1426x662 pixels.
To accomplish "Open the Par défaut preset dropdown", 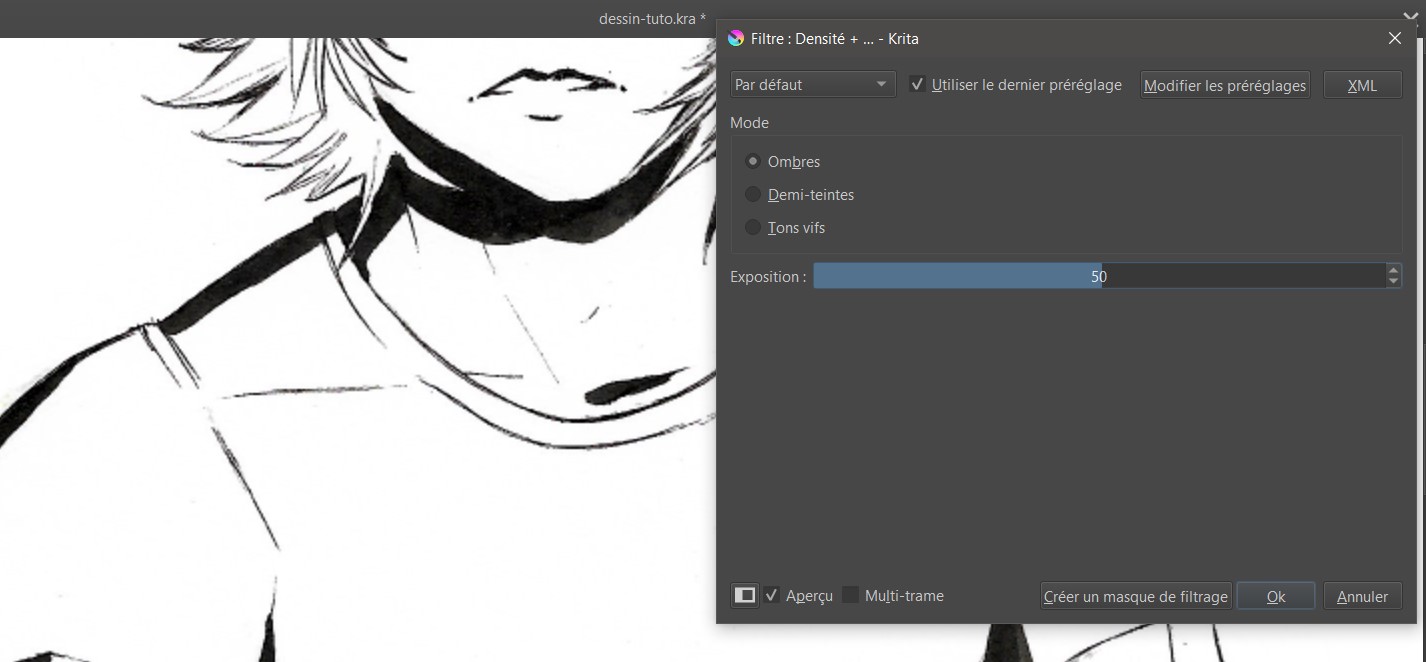I will [812, 85].
